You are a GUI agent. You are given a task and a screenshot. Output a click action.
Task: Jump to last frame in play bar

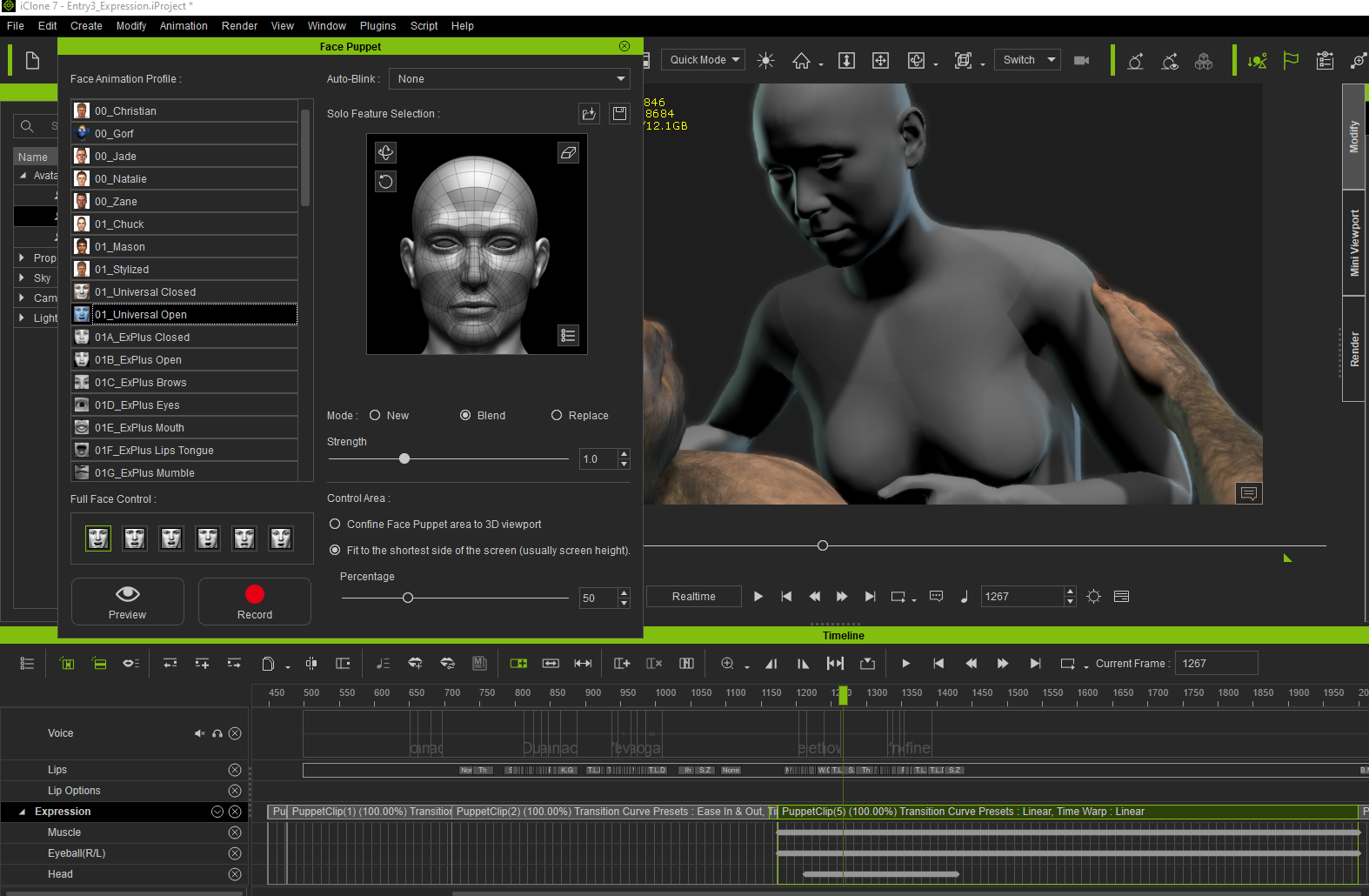[870, 597]
